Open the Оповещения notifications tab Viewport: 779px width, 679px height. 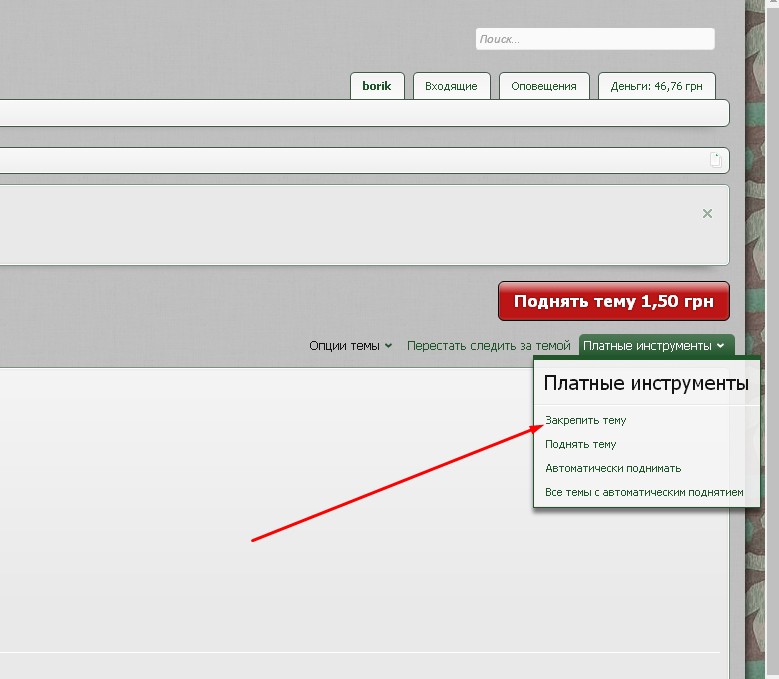click(x=544, y=86)
